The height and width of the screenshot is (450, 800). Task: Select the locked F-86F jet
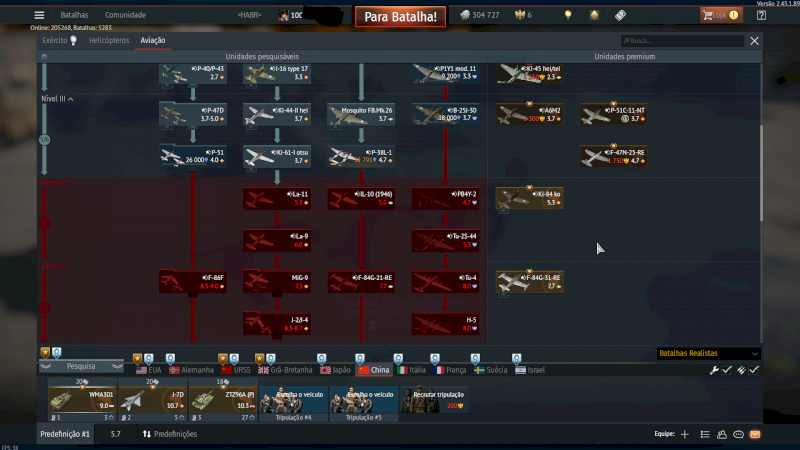pyautogui.click(x=193, y=282)
